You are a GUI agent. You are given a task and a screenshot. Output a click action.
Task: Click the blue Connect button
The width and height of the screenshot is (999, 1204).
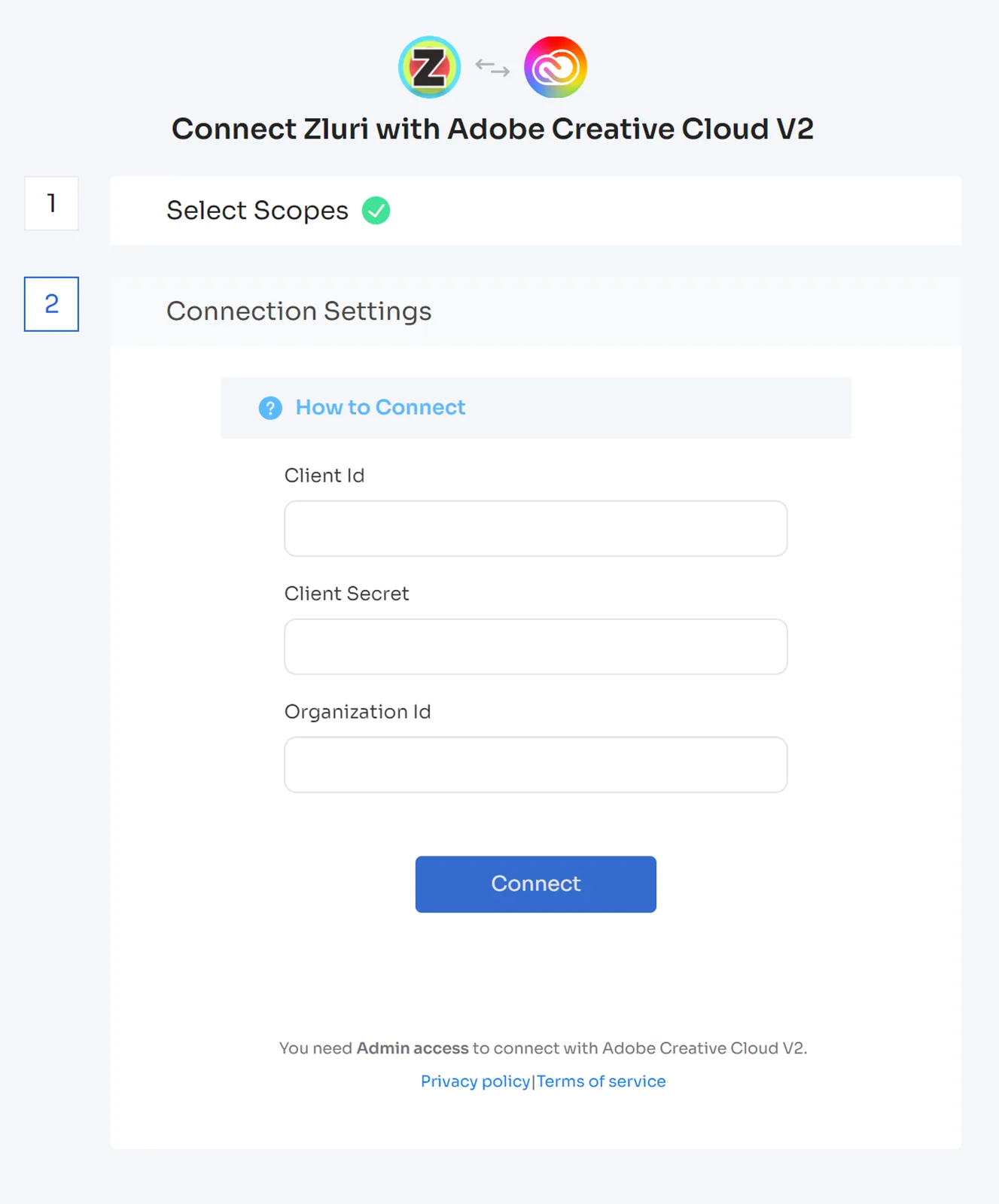[x=535, y=884]
